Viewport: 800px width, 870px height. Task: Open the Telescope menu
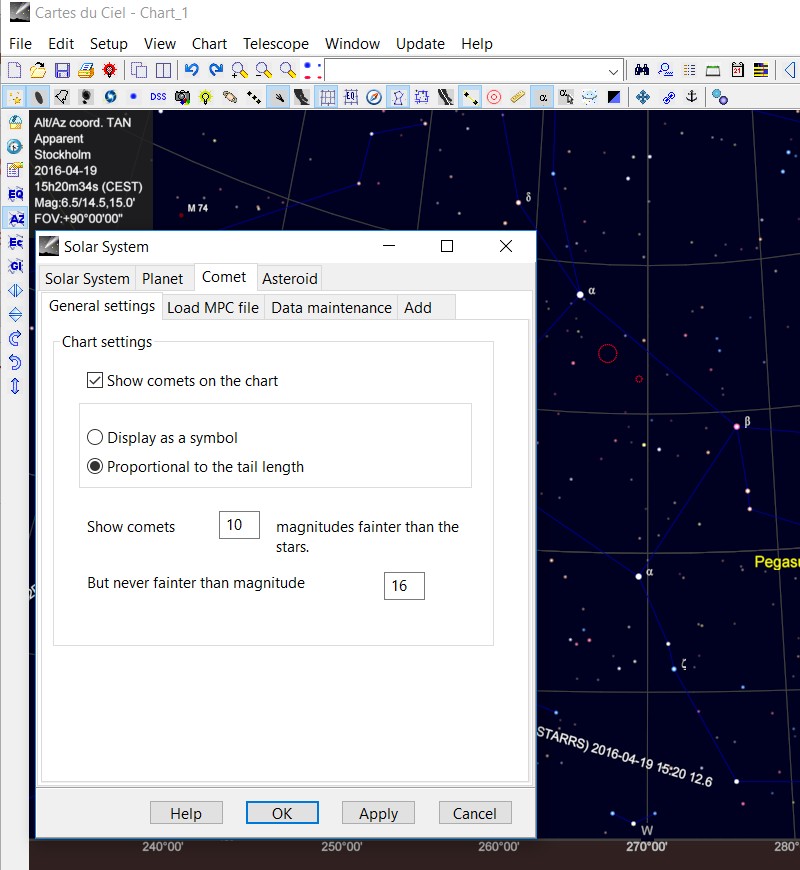click(276, 43)
